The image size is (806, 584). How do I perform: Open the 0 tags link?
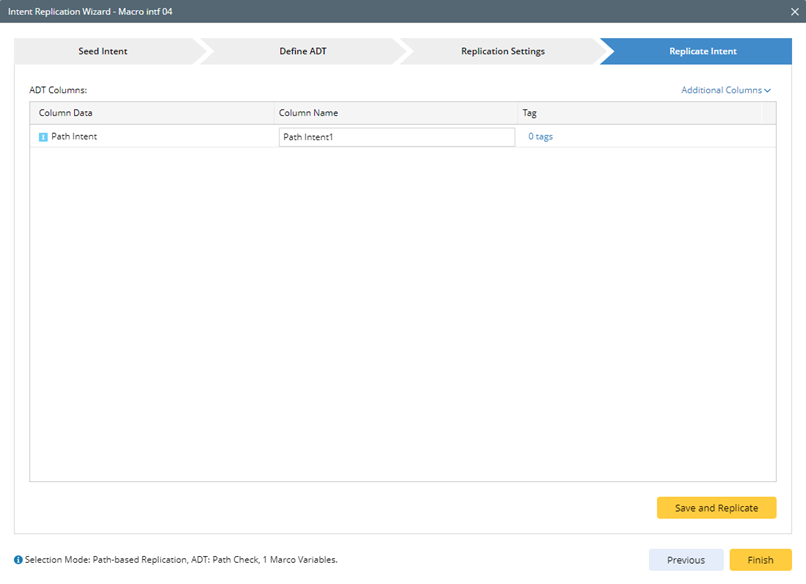(540, 137)
